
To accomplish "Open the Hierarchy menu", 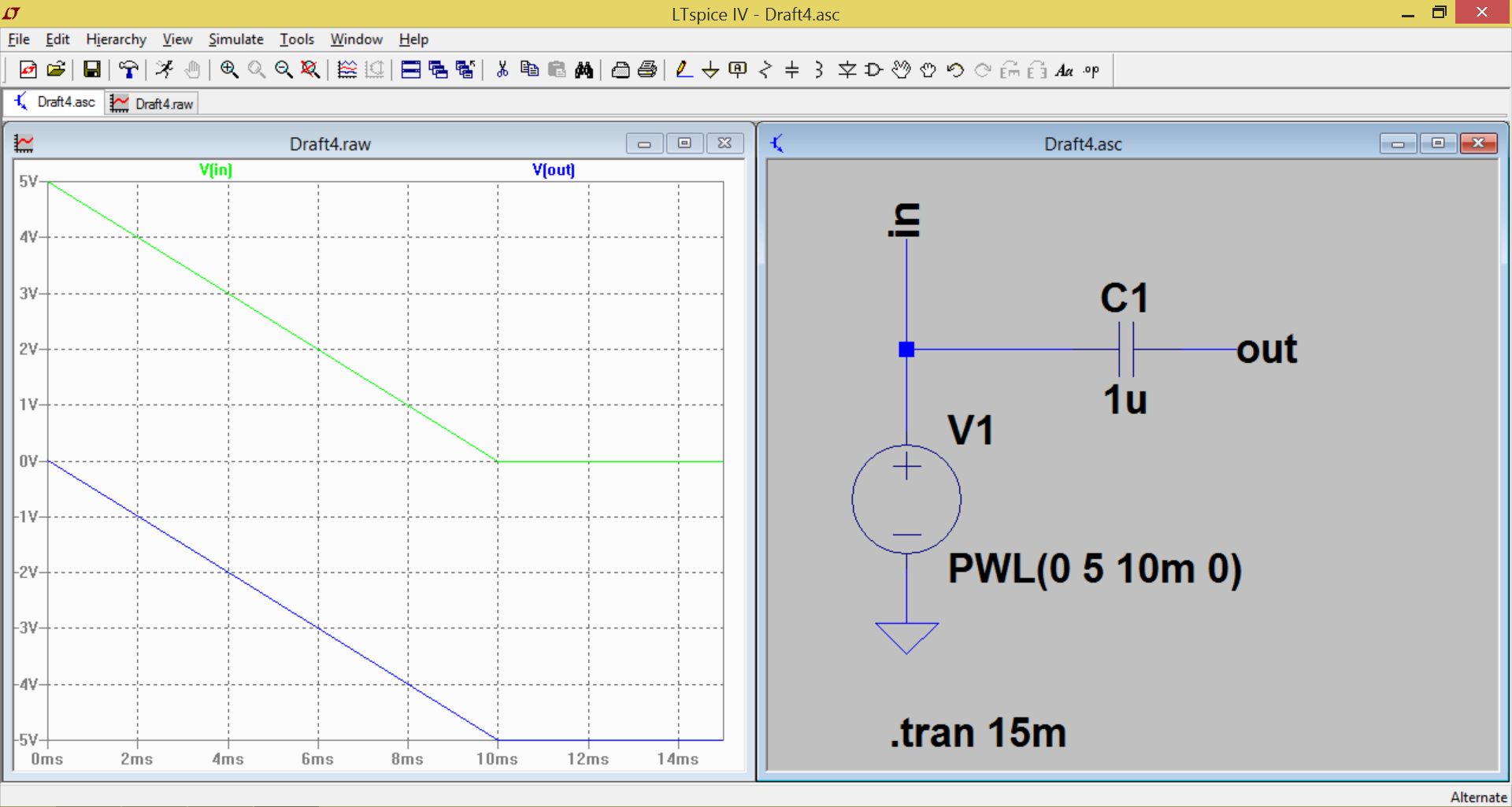I will [116, 39].
